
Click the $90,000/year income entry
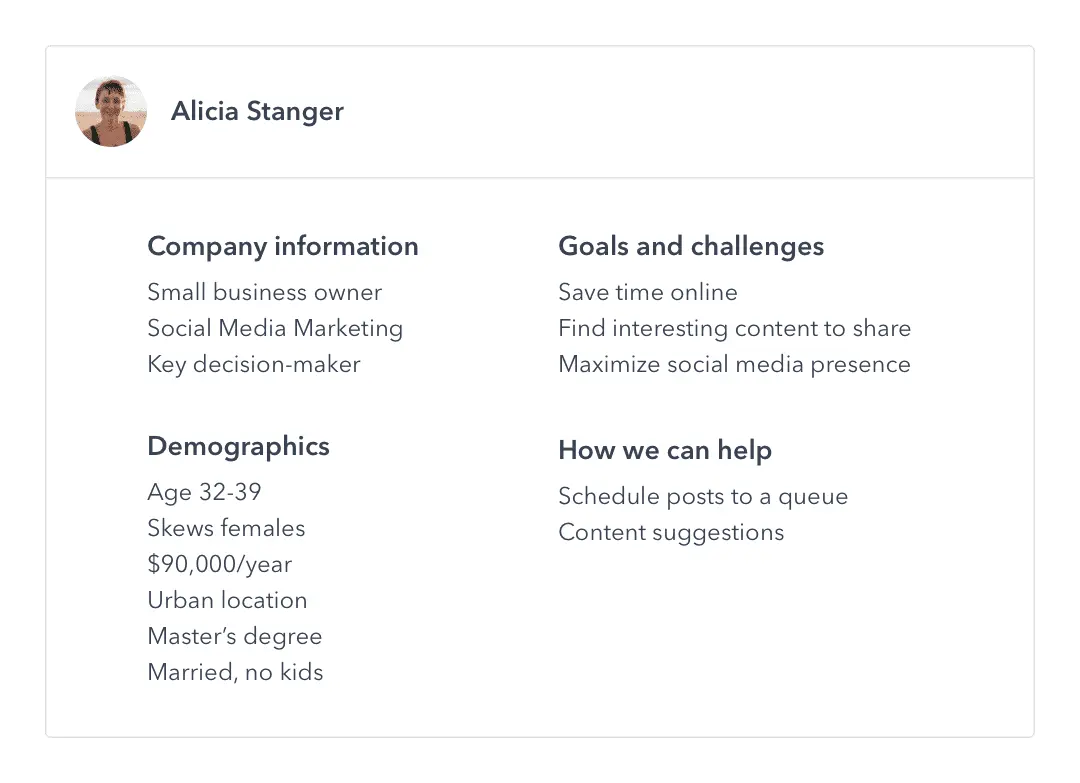point(219,564)
